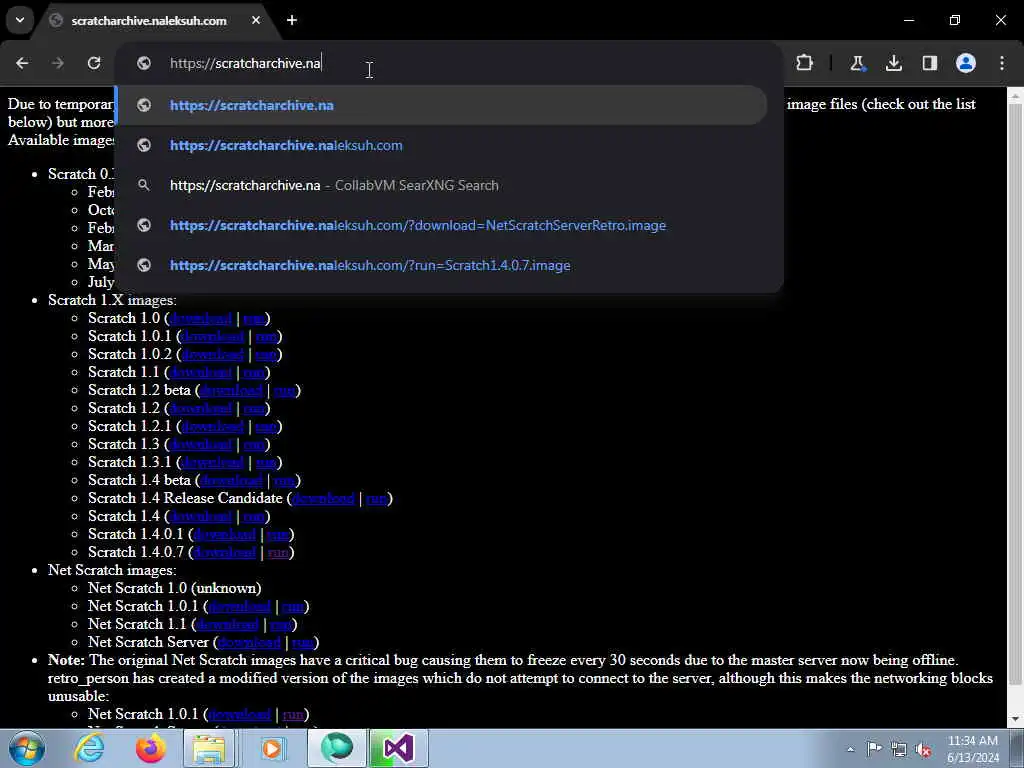The width and height of the screenshot is (1024, 768).
Task: Launch Internet Explorer from taskbar
Action: [89, 748]
